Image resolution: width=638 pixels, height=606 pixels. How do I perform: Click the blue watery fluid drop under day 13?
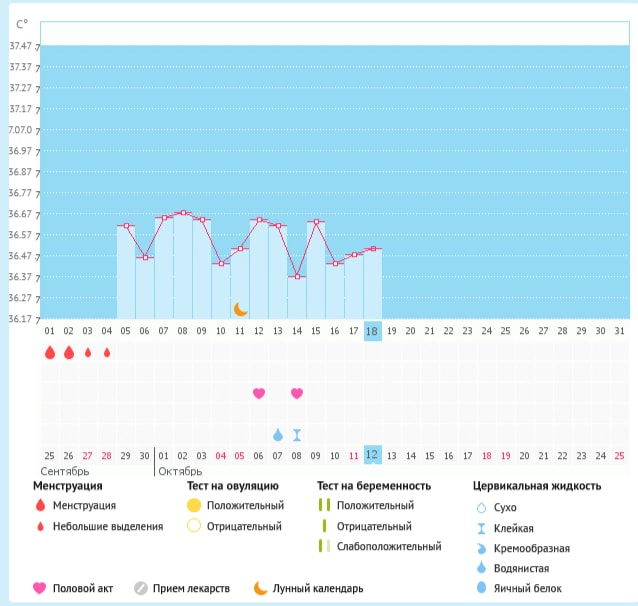click(278, 435)
